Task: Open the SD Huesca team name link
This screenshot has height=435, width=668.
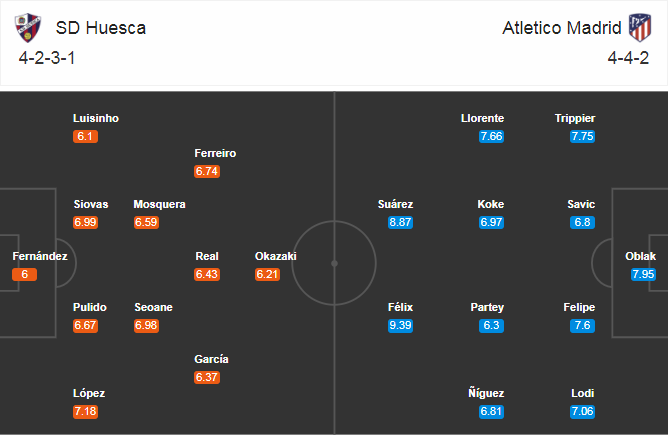Action: (101, 28)
